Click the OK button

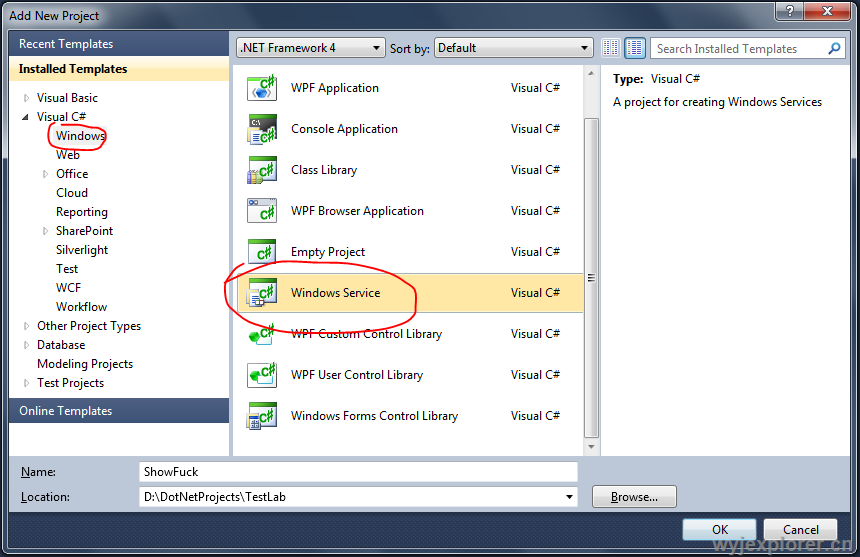click(x=720, y=530)
